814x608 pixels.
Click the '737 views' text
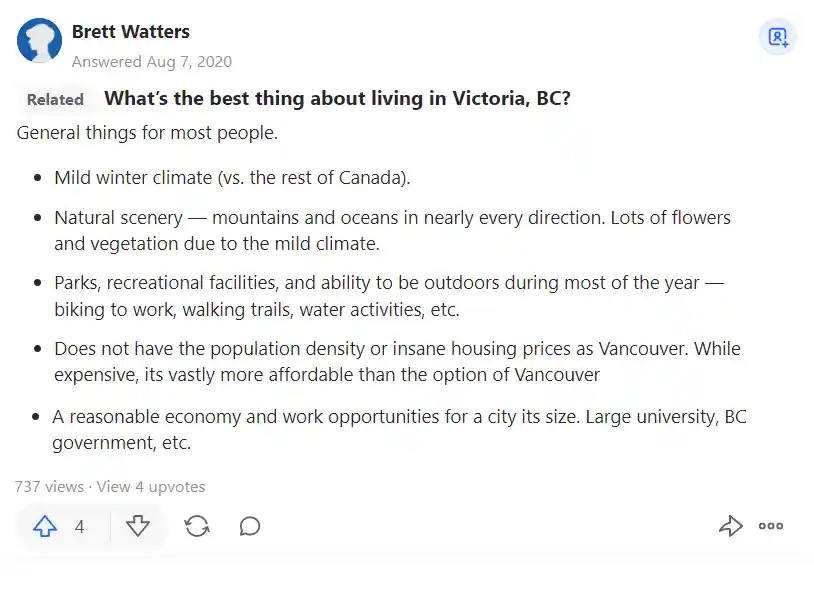(49, 487)
